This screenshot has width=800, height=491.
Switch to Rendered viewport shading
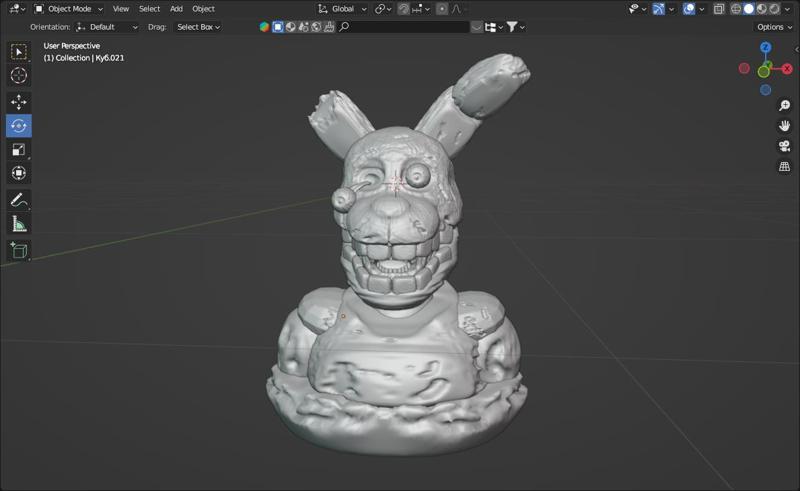click(774, 9)
